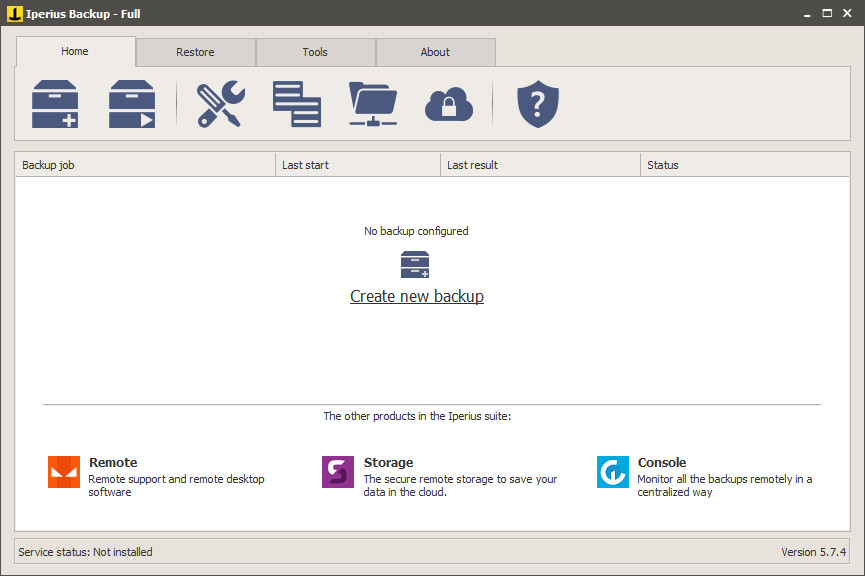The height and width of the screenshot is (576, 865).
Task: Click the Iperius app icon in title bar
Action: click(x=14, y=13)
